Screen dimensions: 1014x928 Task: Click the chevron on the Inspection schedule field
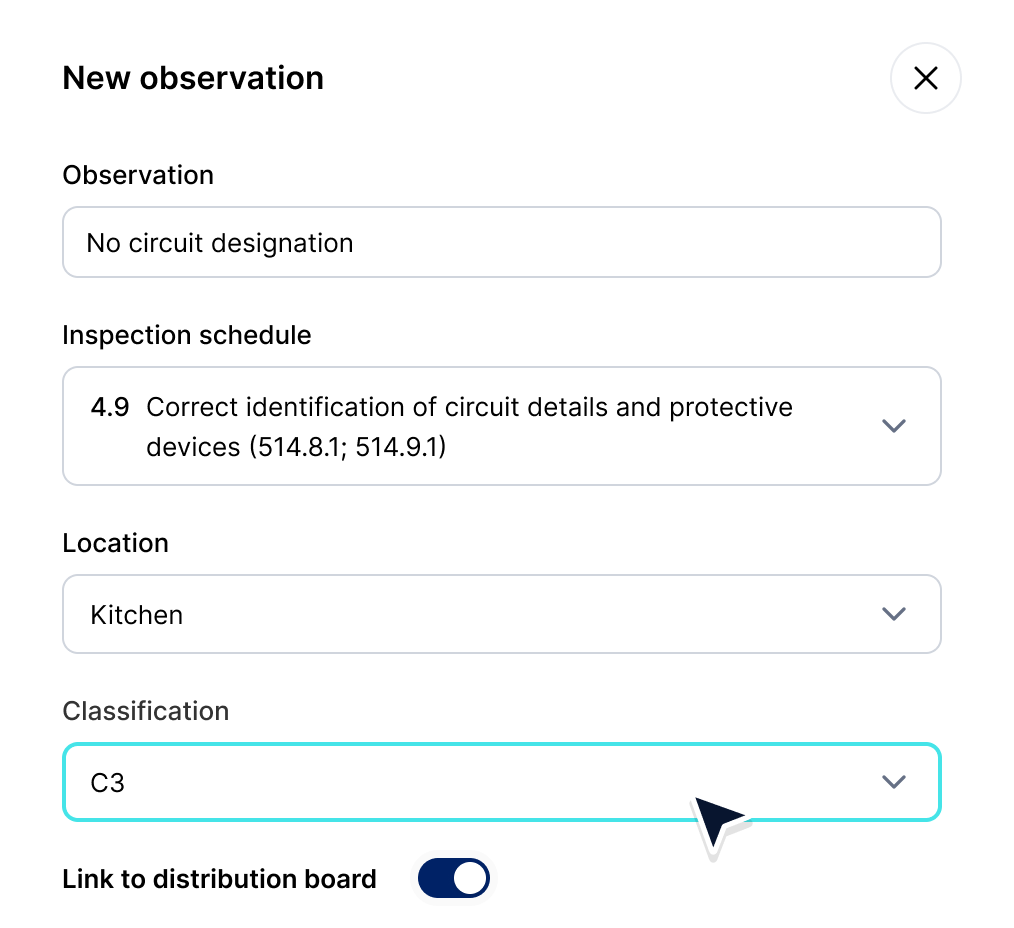[894, 426]
